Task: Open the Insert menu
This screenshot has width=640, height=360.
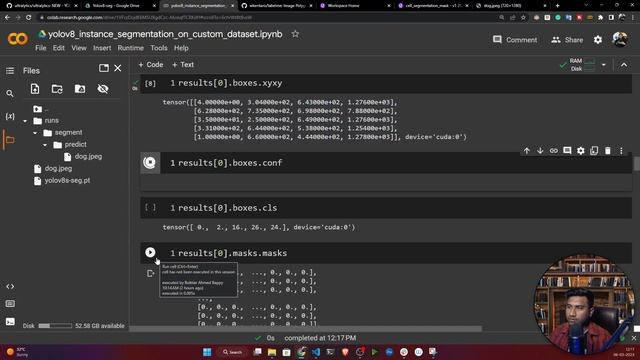Action: pos(102,48)
